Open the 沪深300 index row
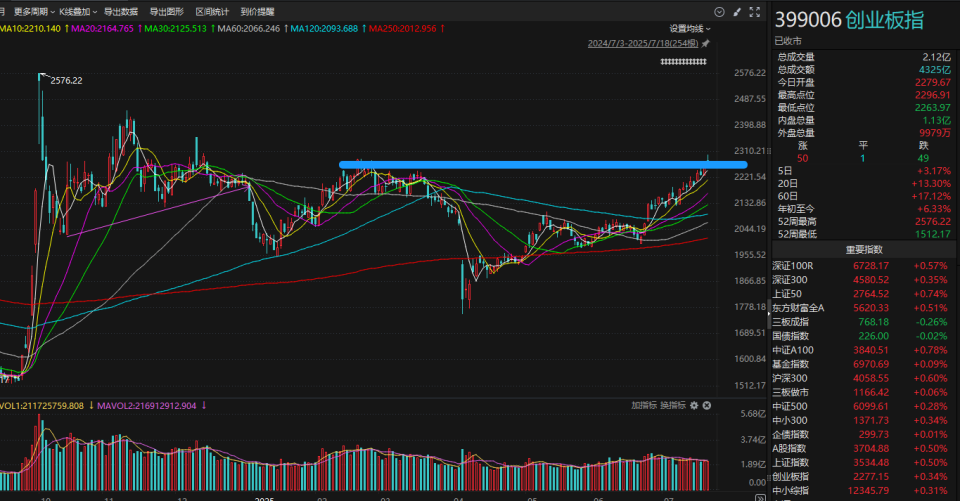The image size is (960, 501). tap(860, 379)
